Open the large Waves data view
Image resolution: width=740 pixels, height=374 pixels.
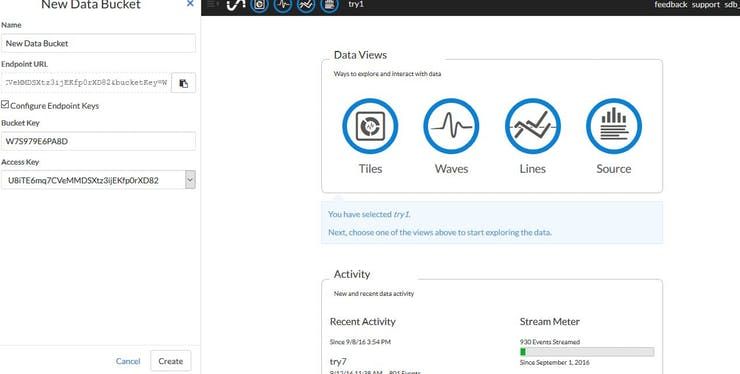click(451, 126)
